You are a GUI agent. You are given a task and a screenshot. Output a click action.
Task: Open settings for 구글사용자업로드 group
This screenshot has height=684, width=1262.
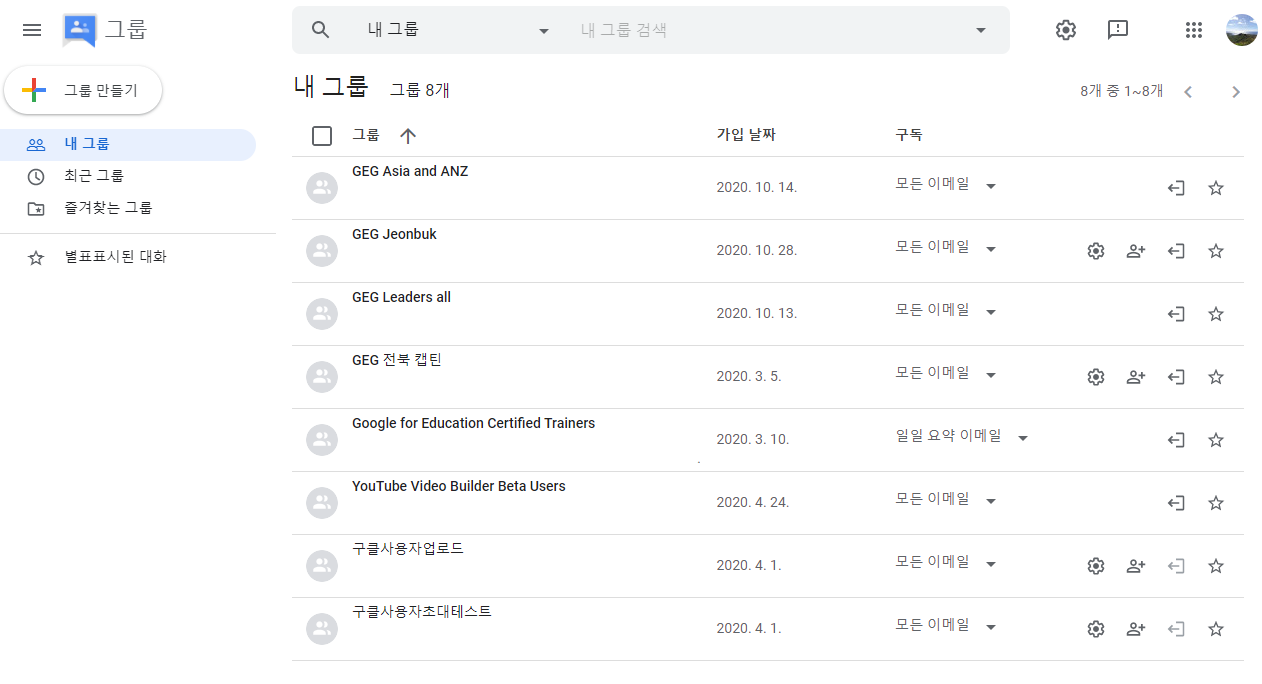point(1096,566)
